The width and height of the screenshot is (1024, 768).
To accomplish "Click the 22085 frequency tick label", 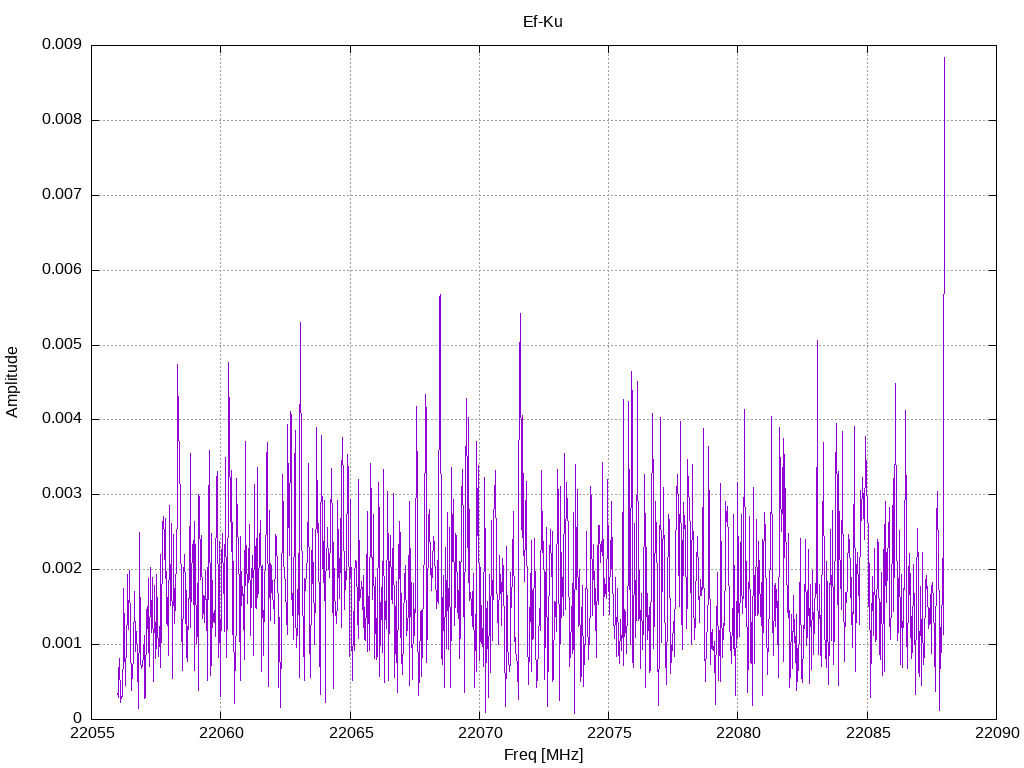I will (866, 735).
